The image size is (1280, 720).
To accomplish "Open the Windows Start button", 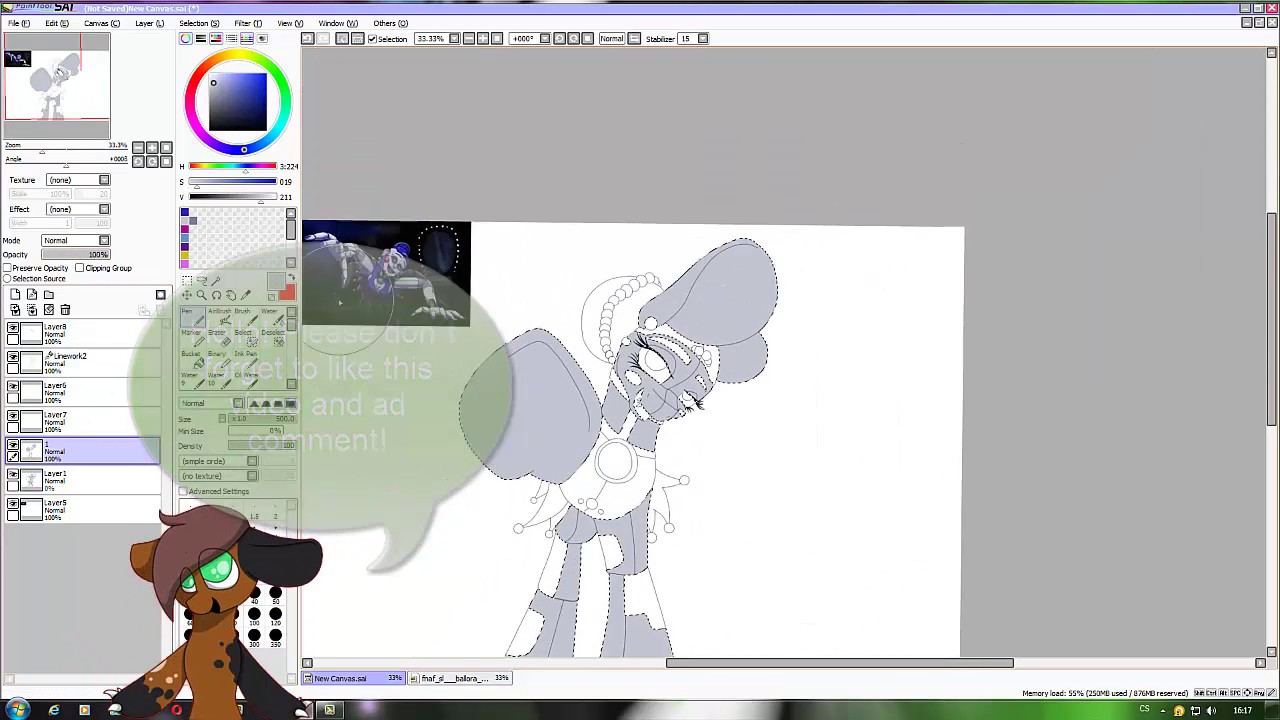I will (x=18, y=710).
